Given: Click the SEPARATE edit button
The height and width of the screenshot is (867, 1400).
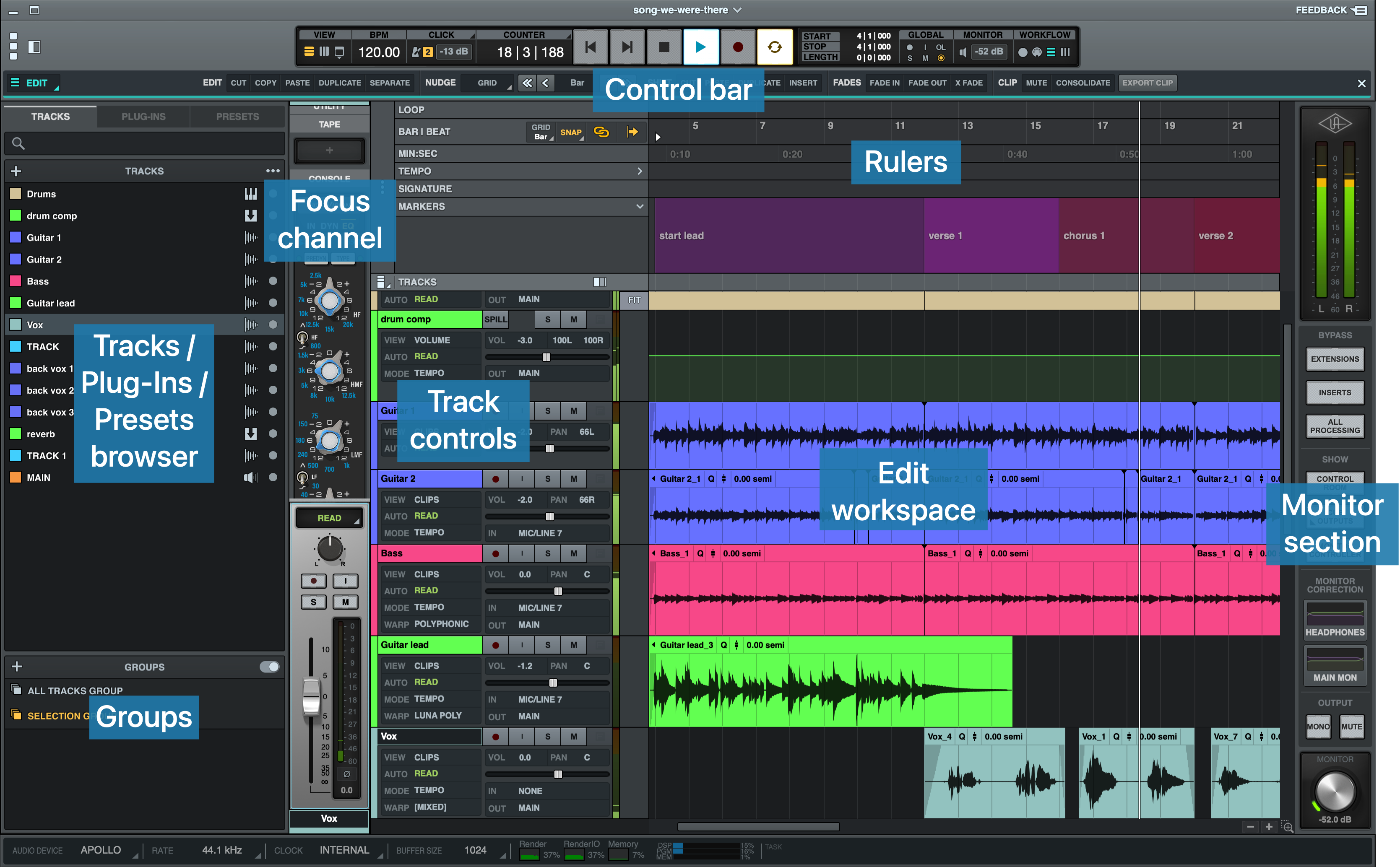Looking at the screenshot, I should point(390,83).
